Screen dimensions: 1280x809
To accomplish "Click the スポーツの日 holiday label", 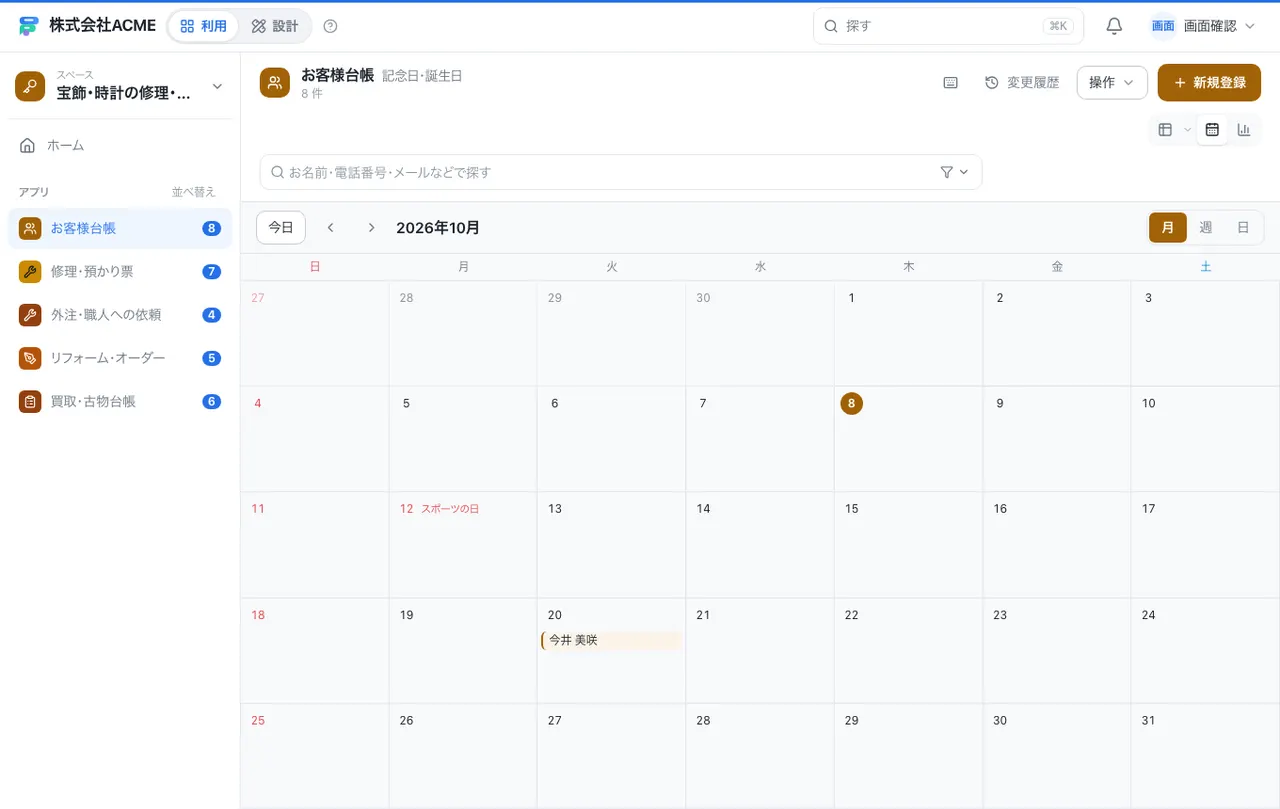I will (x=450, y=509).
